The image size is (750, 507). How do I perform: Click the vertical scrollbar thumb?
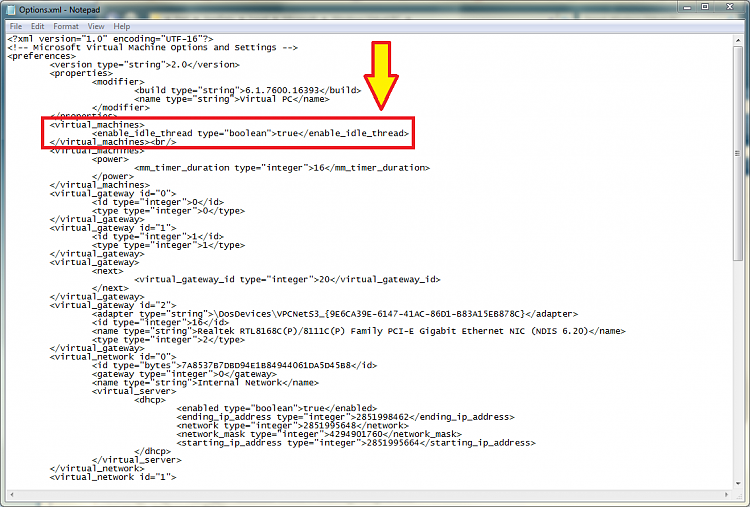738,153
